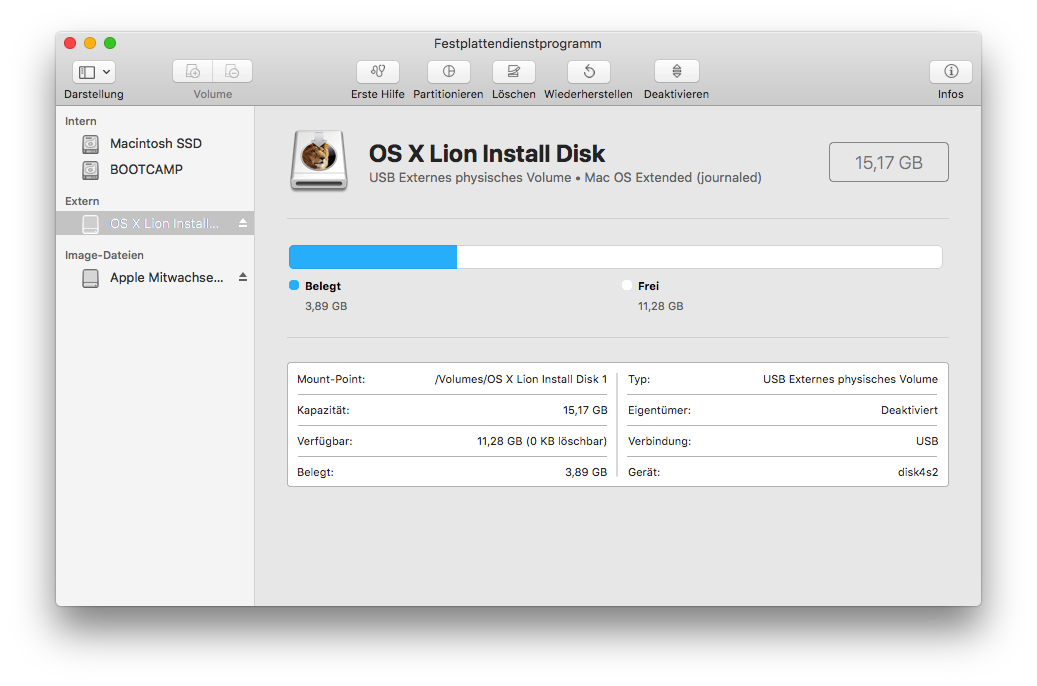This screenshot has height=686, width=1037.
Task: Select Macintosh SSD in sidebar
Action: (155, 144)
